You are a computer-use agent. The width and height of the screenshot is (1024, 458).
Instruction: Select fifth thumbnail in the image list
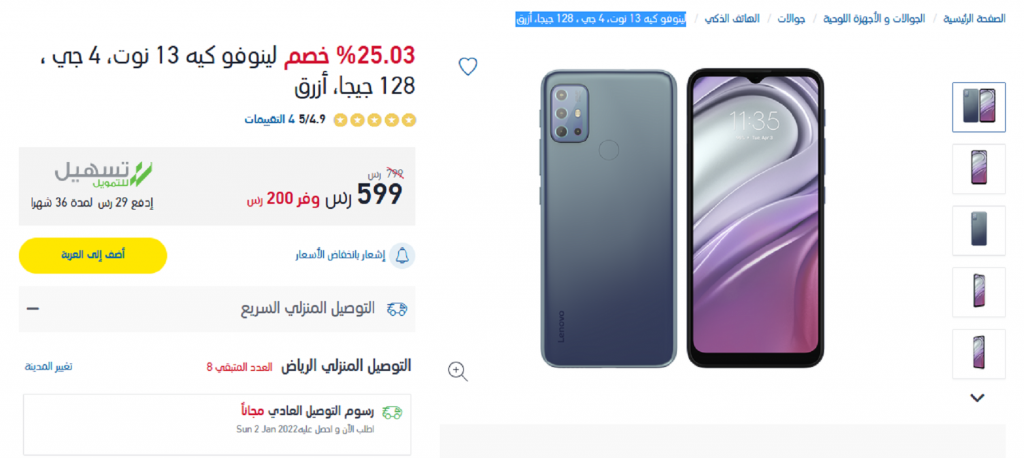coord(978,353)
